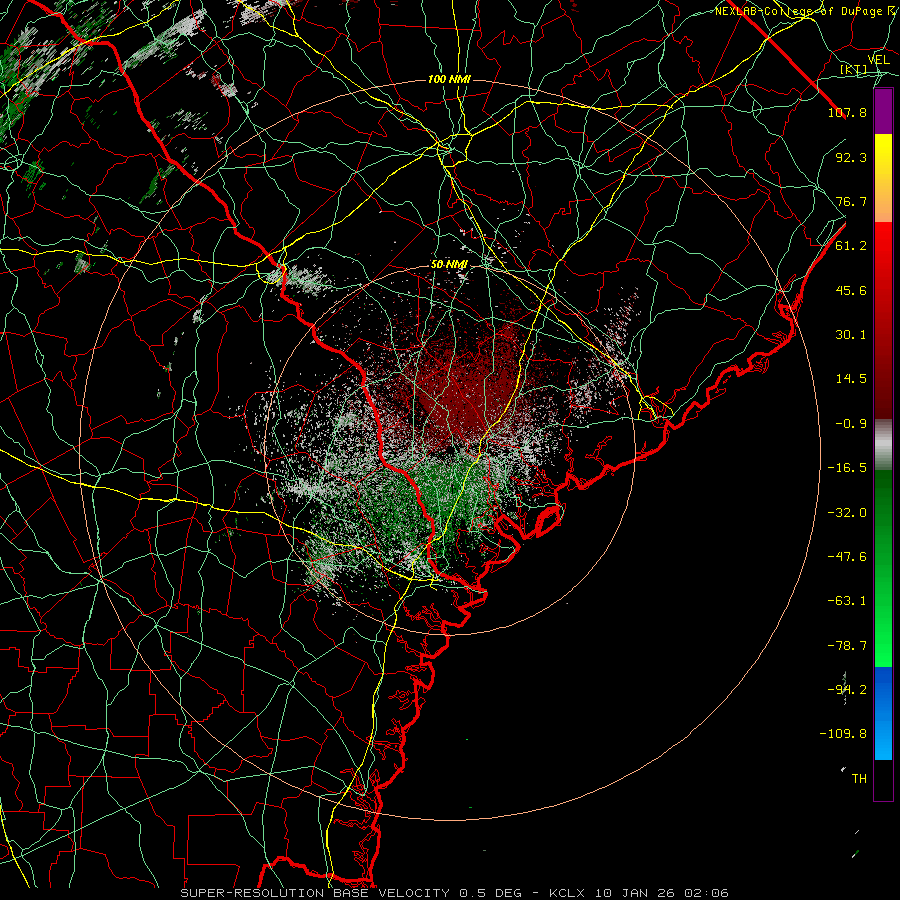The height and width of the screenshot is (900, 900).
Task: Pick the black TH segment of velocity scale
Action: tap(883, 780)
